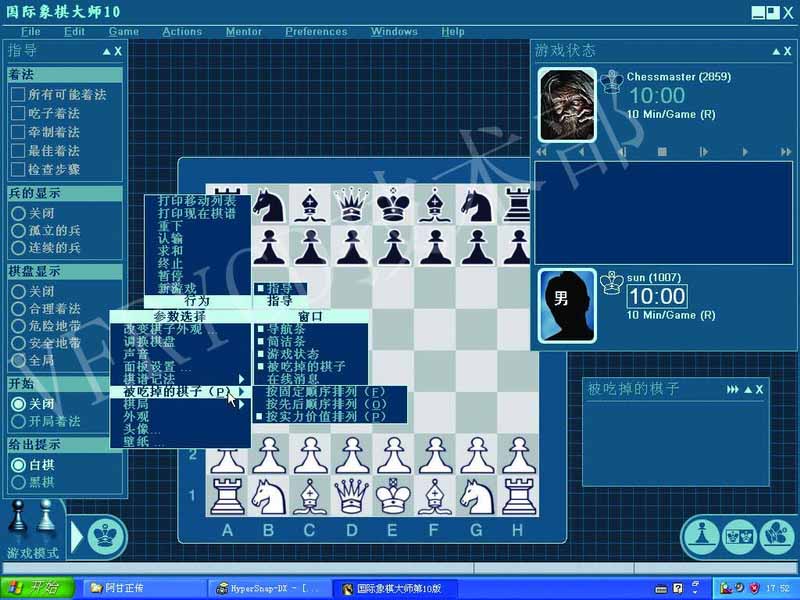Collapse the 被吃掉的棋子 panel with its triangle
Image resolution: width=800 pixels, height=600 pixels.
[748, 390]
